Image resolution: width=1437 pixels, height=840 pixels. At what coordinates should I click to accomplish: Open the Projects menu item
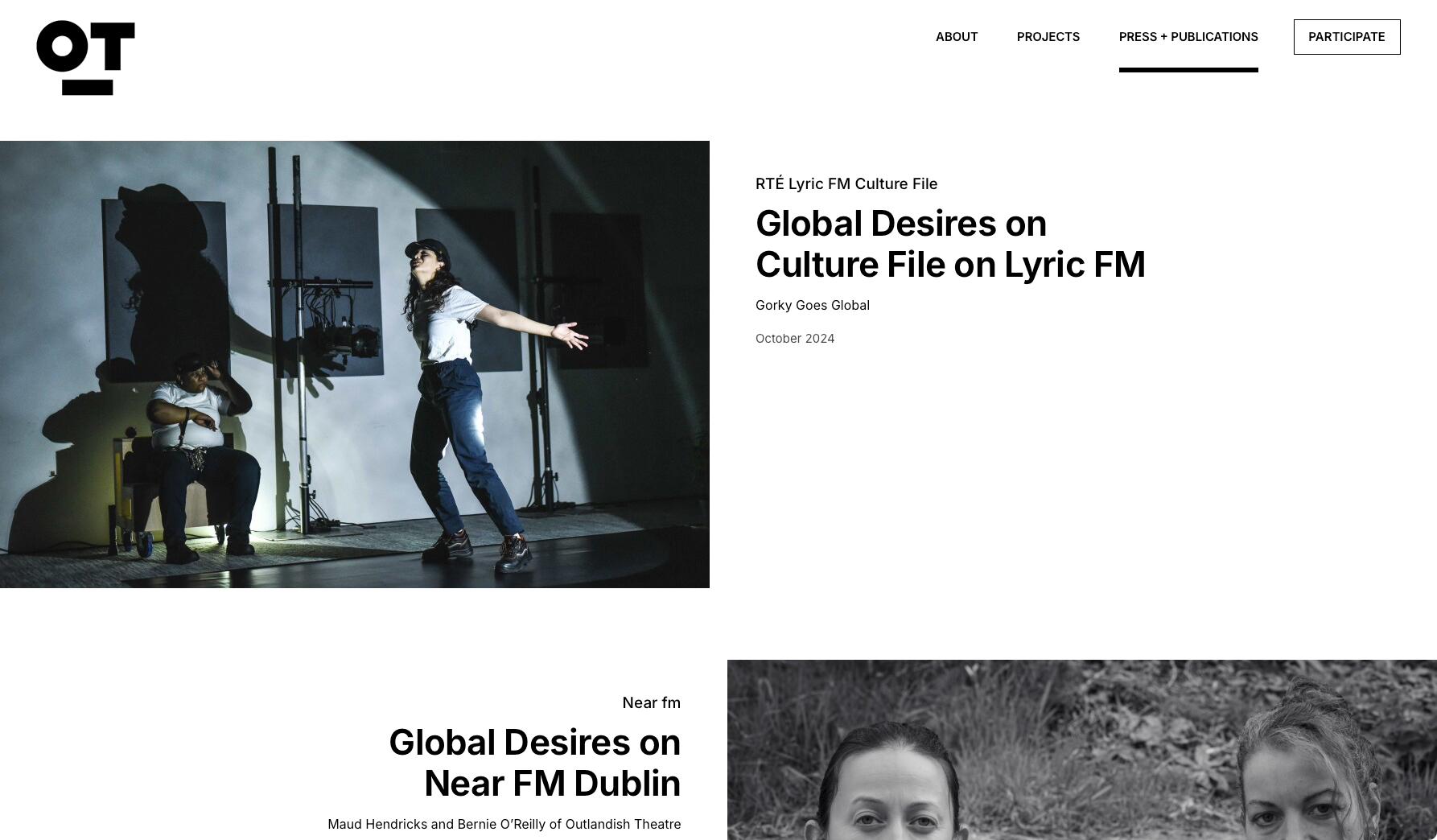(1048, 37)
